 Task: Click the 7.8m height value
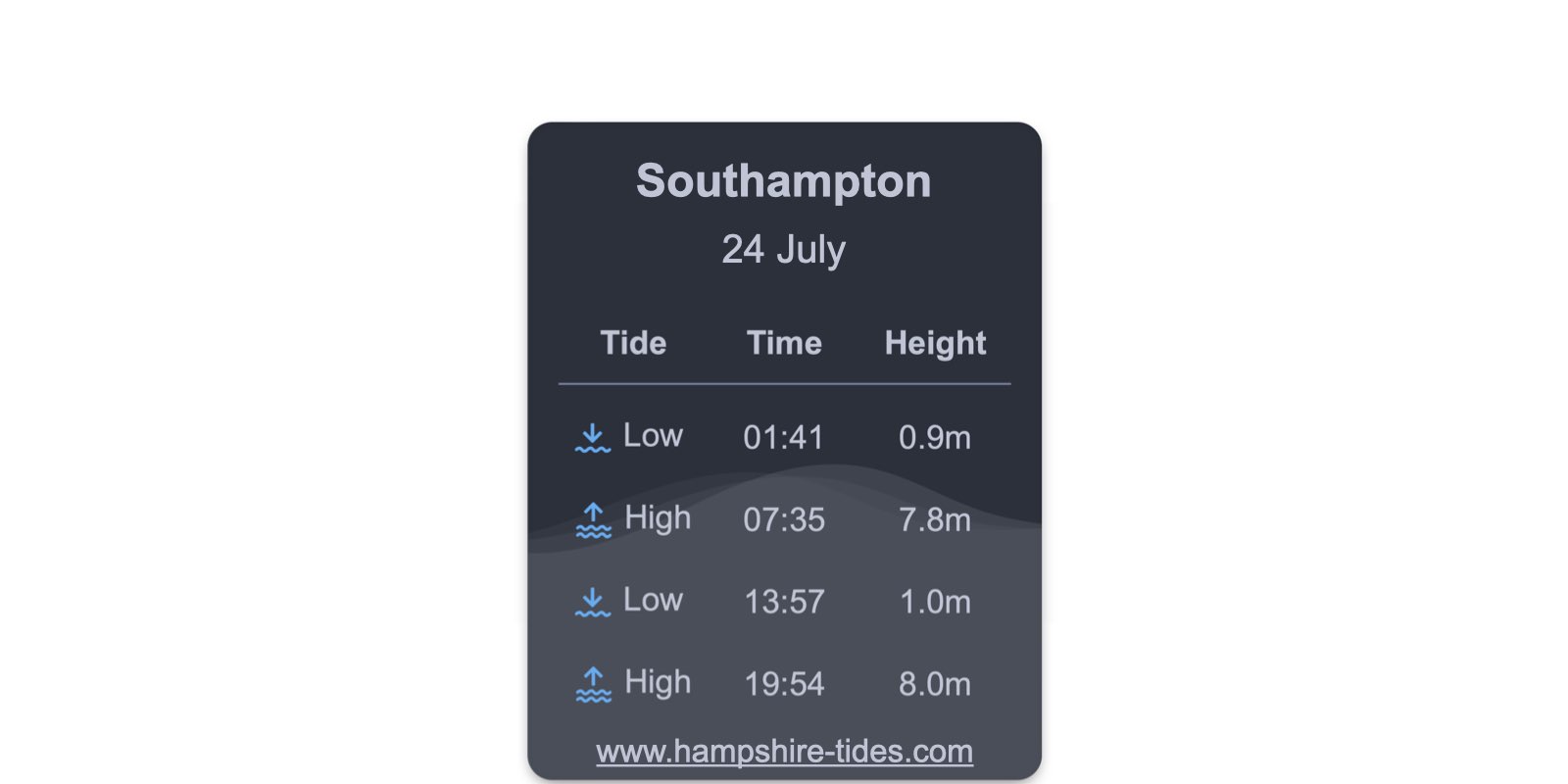point(935,519)
